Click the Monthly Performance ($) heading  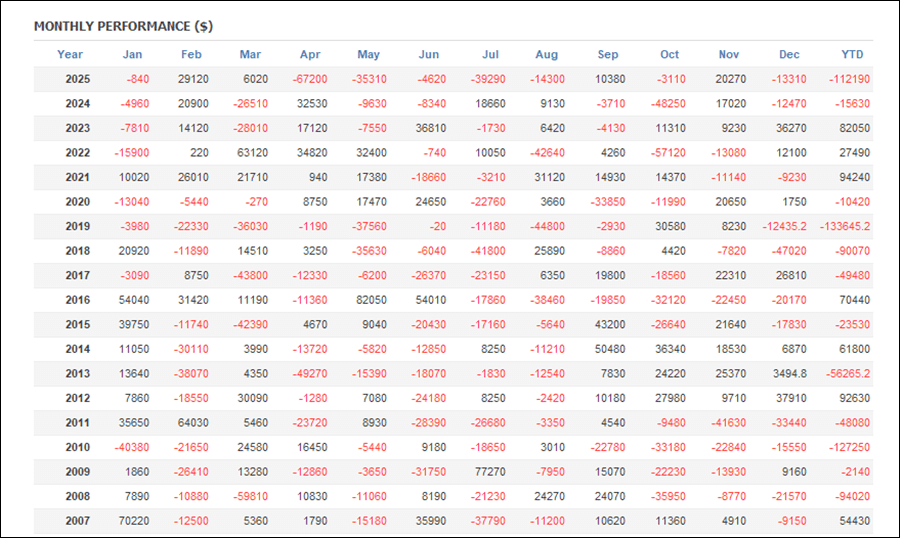tap(123, 26)
